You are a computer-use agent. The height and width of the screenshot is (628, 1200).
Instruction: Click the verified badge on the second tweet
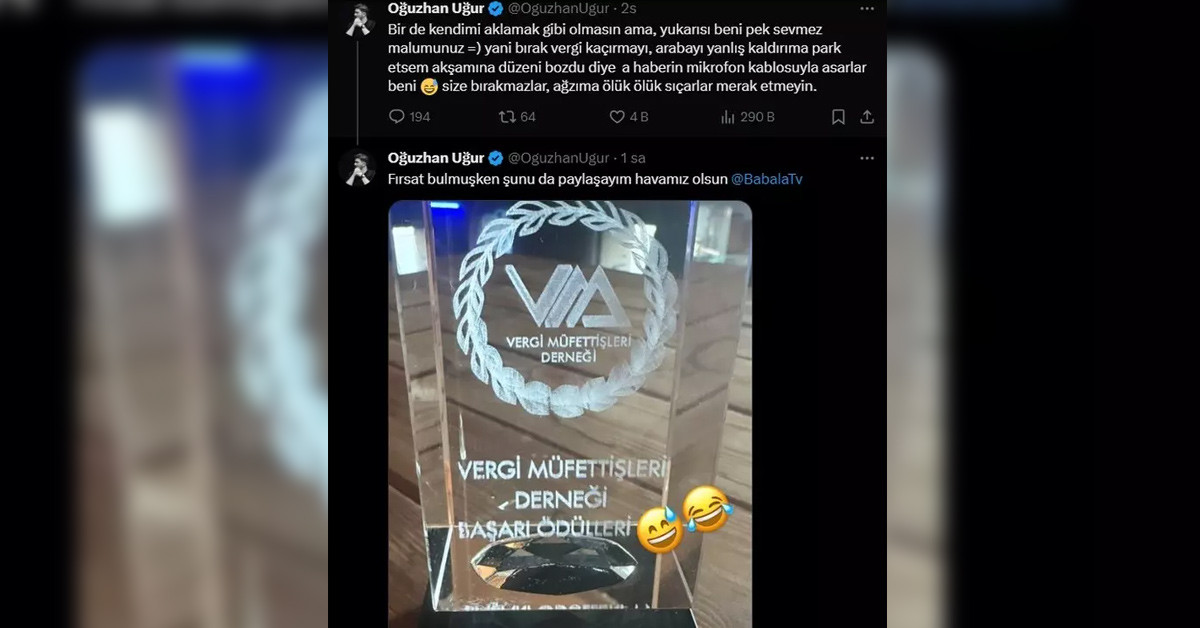pos(495,158)
